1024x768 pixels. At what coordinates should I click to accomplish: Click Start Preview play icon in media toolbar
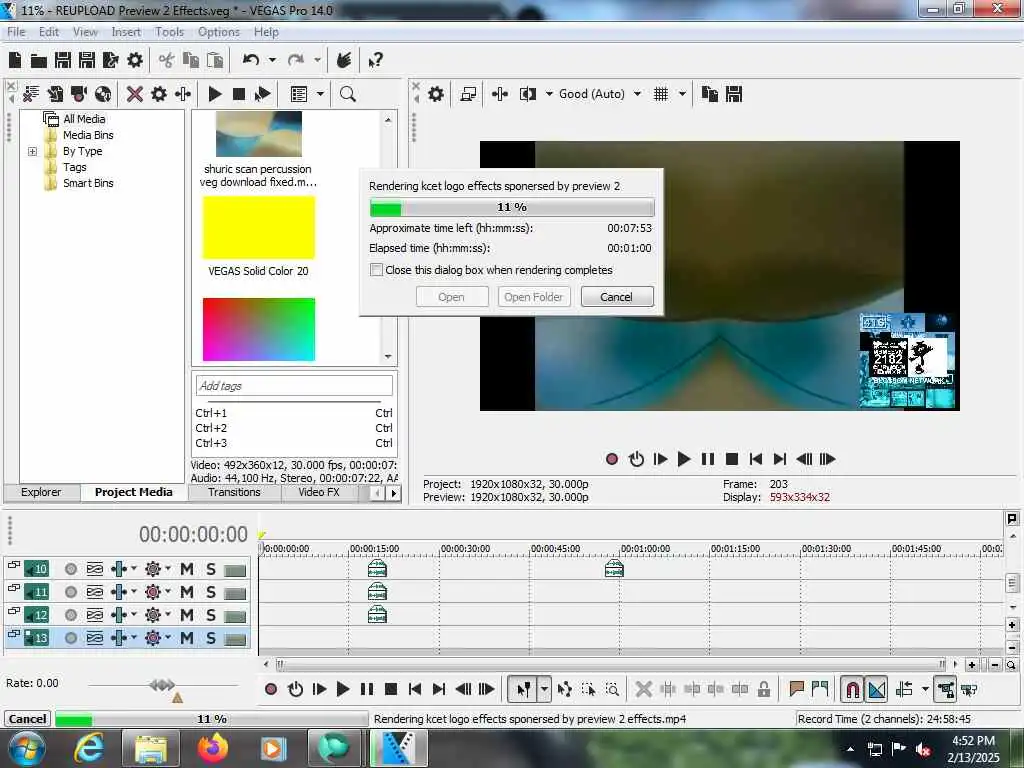point(214,94)
